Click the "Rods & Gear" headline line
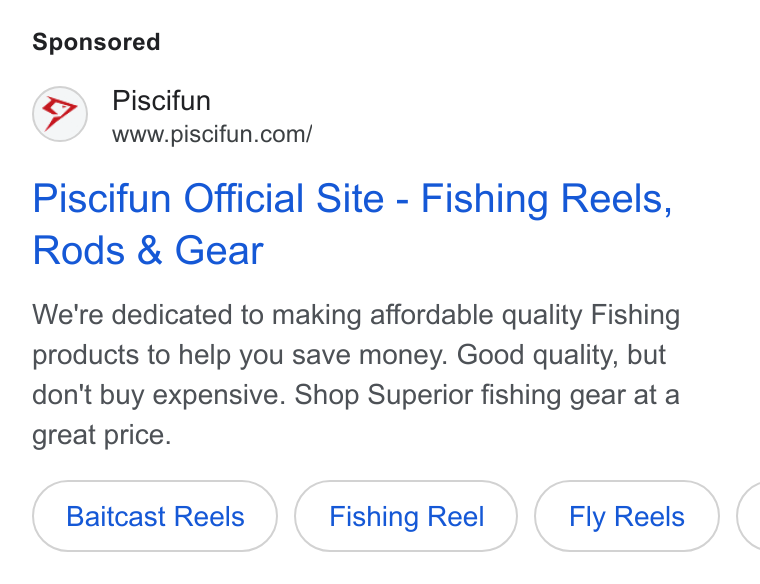This screenshot has height=584, width=760. tap(148, 251)
